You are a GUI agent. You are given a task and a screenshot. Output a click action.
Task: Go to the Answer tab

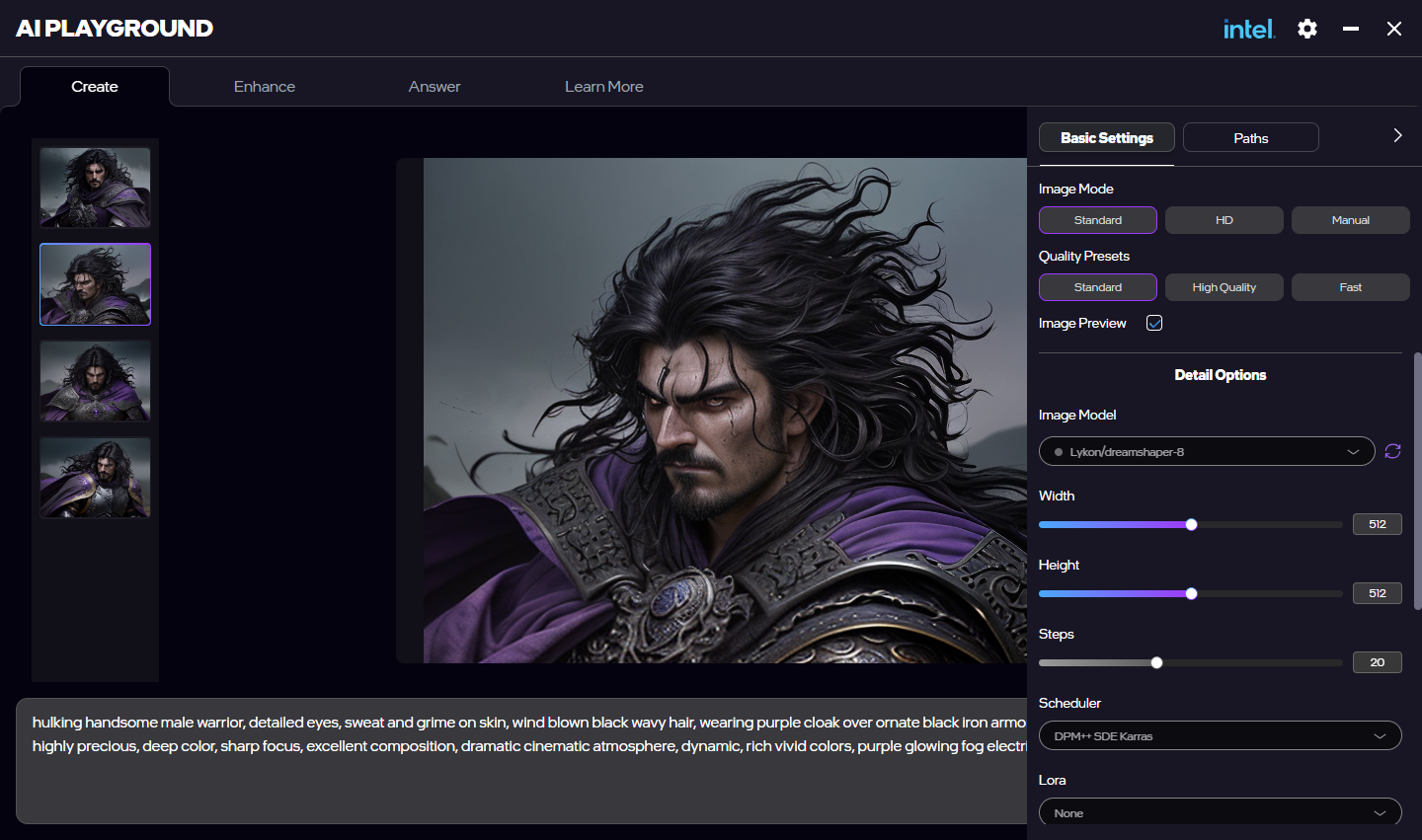434,87
